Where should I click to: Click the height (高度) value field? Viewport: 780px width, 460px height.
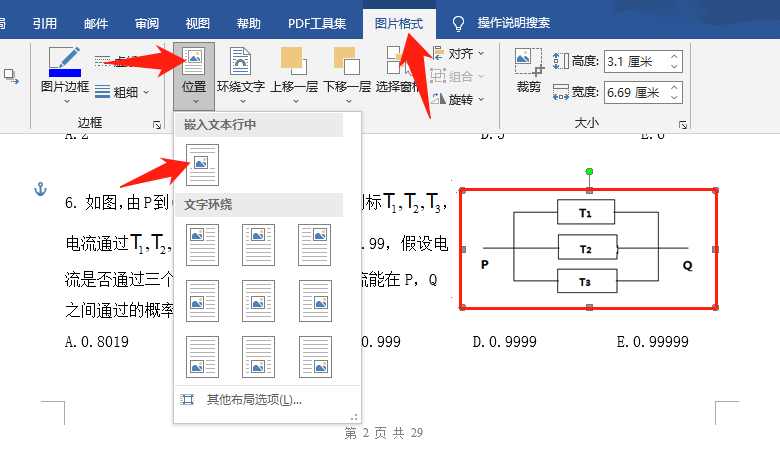pyautogui.click(x=635, y=62)
